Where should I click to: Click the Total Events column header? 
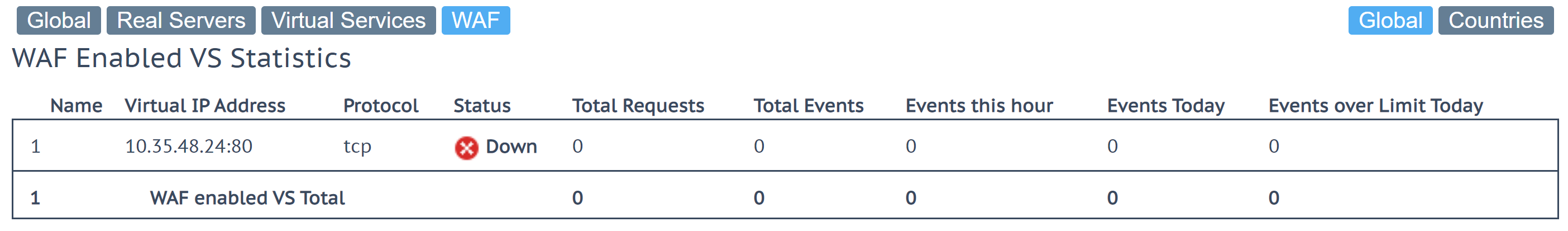pyautogui.click(x=809, y=106)
